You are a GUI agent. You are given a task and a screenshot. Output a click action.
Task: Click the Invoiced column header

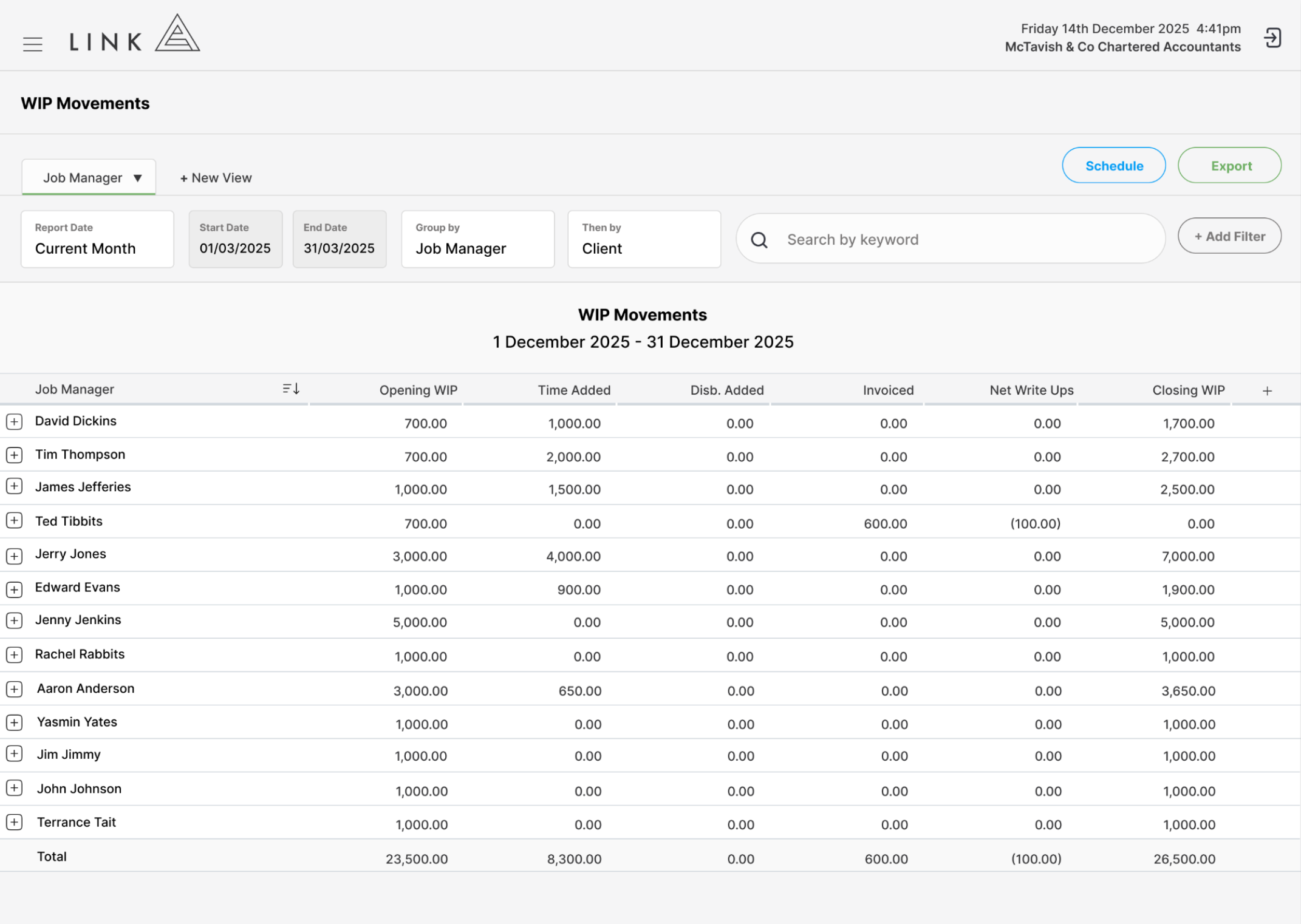888,390
